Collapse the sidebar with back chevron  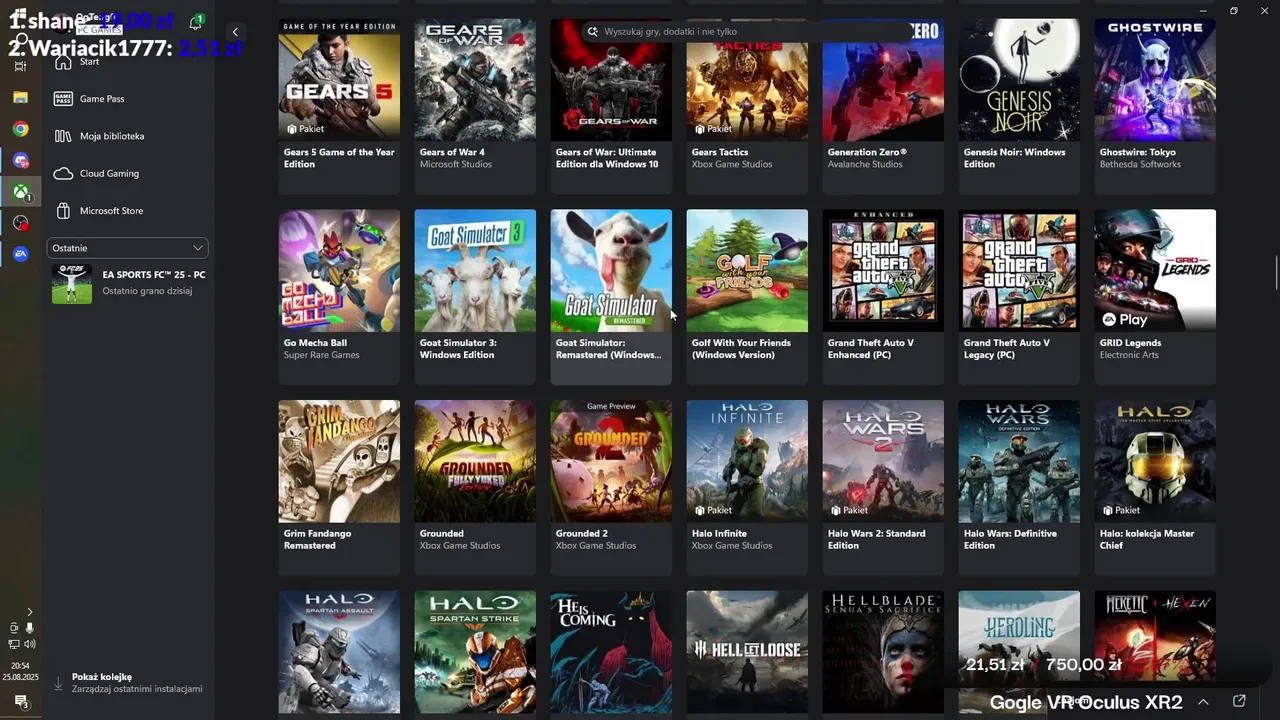point(235,32)
